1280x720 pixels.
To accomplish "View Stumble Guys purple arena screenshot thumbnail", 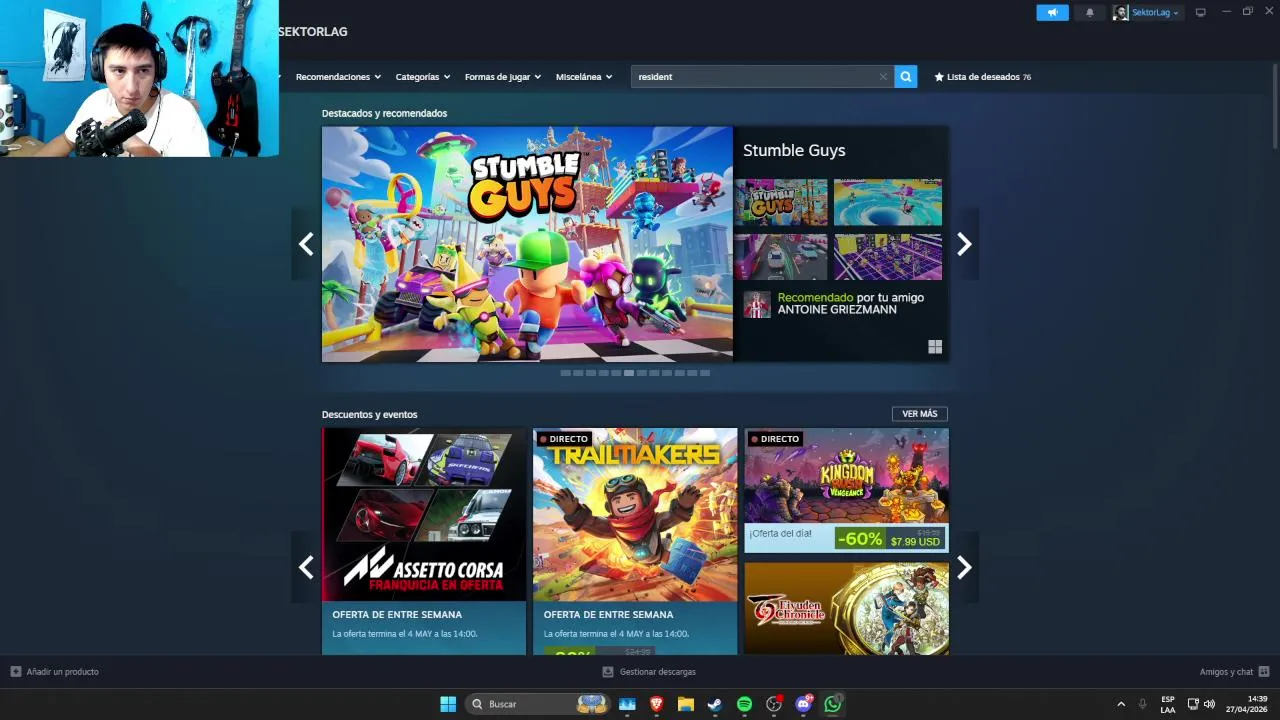I will point(888,257).
